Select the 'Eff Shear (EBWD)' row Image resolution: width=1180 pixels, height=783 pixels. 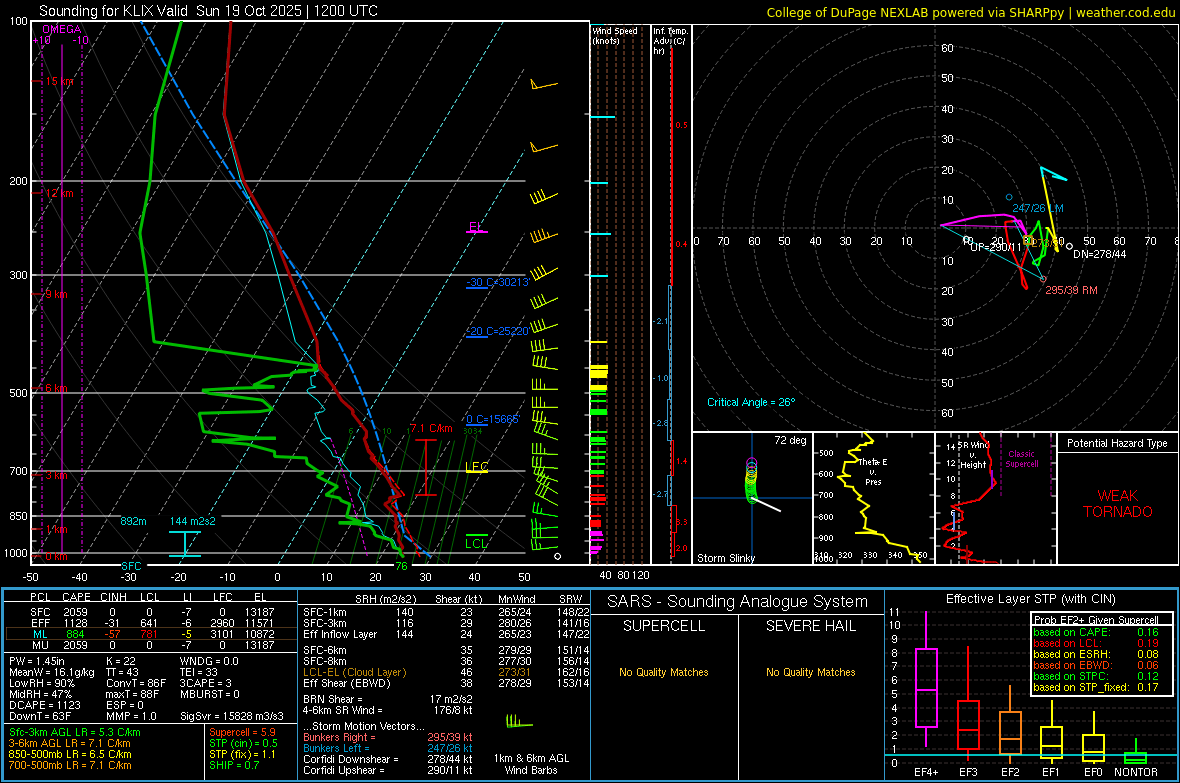click(x=446, y=684)
